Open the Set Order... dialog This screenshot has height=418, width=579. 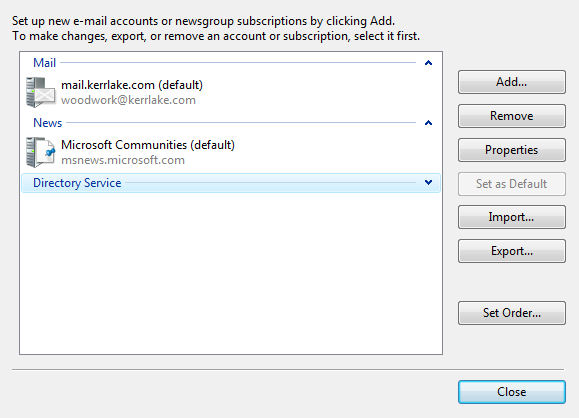[512, 313]
